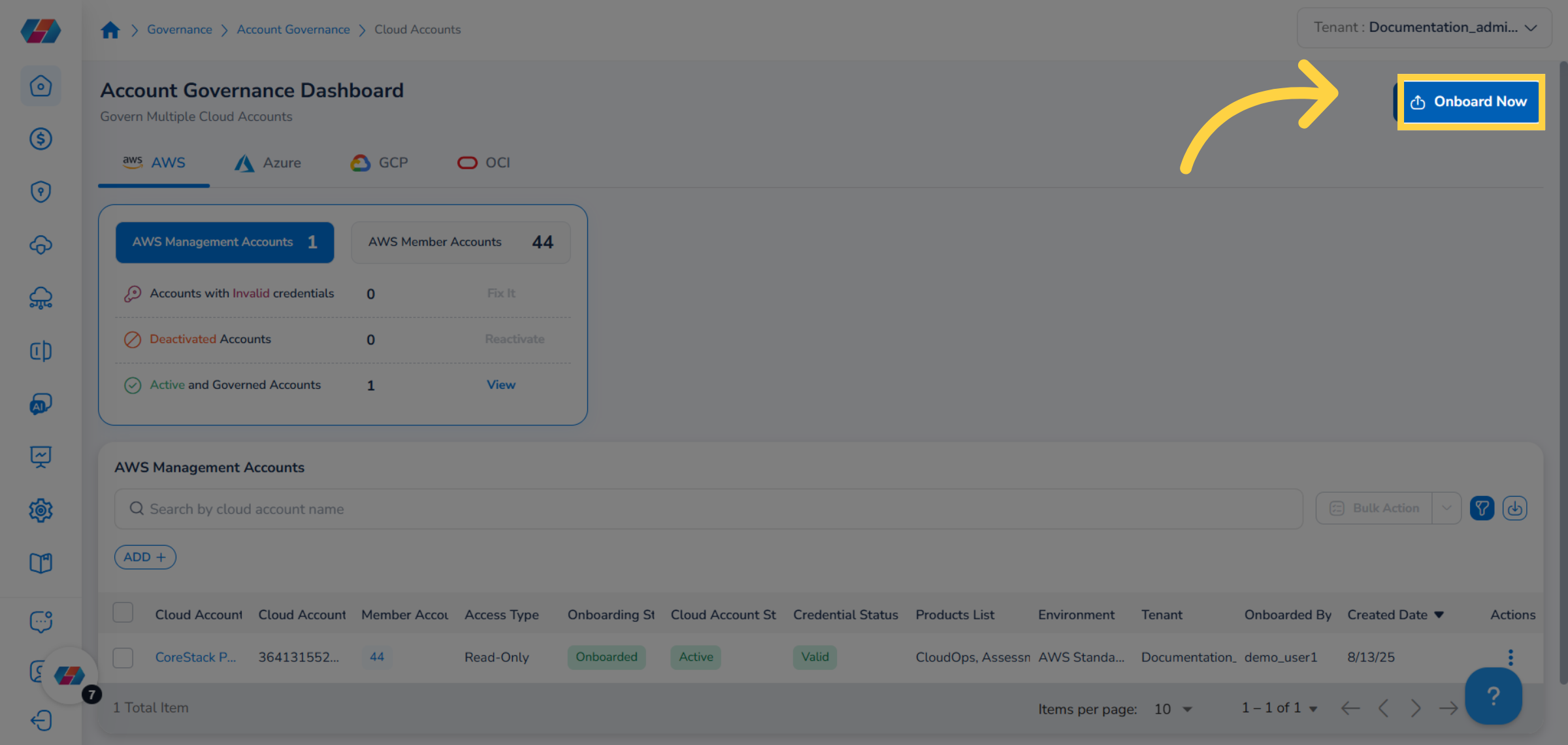Viewport: 1568px width, 745px height.
Task: Open the security shield sidebar icon
Action: pos(41,191)
